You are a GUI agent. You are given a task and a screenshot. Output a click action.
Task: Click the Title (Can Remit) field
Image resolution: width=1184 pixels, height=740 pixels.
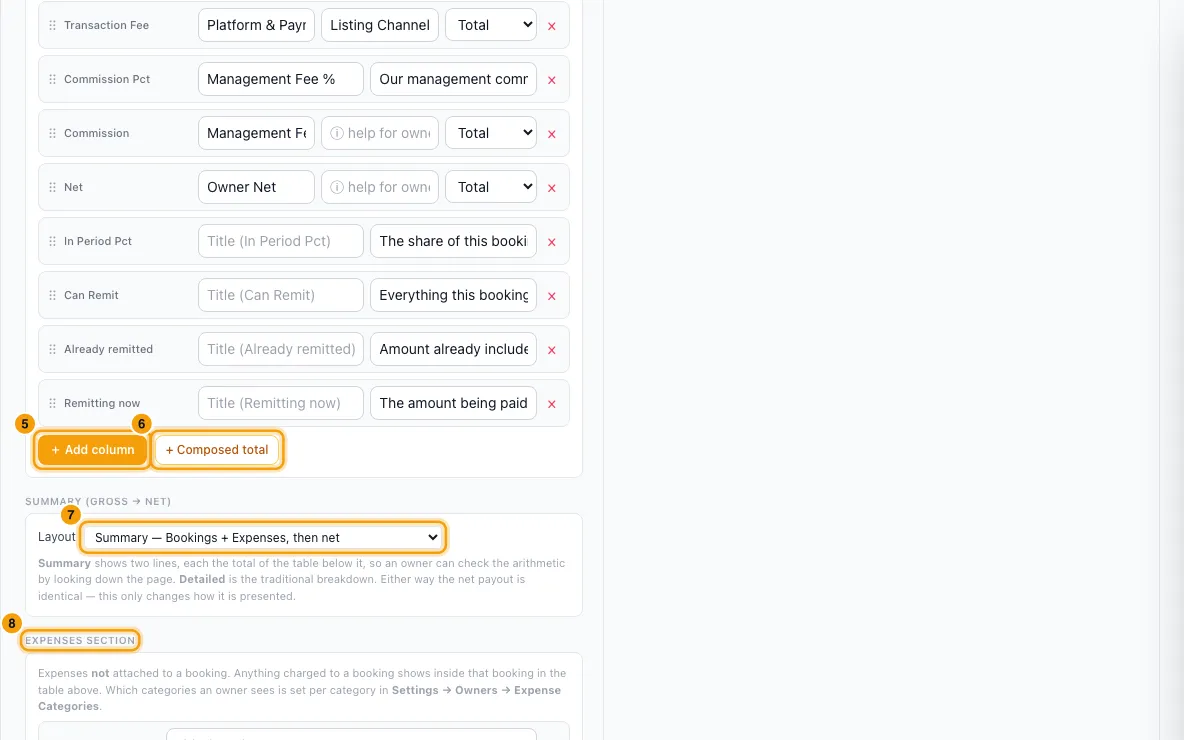(281, 295)
